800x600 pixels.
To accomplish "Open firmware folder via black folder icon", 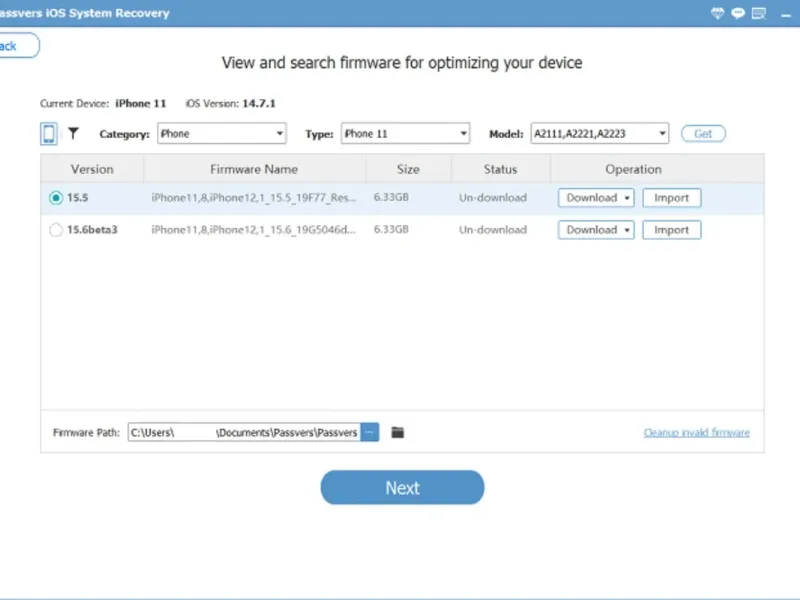I will (397, 433).
